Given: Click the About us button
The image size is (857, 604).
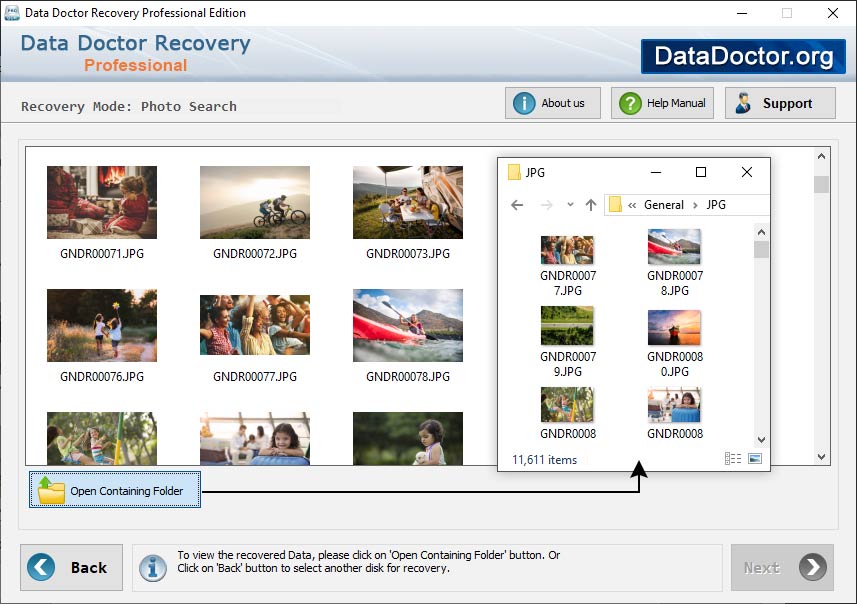Looking at the screenshot, I should tap(553, 103).
